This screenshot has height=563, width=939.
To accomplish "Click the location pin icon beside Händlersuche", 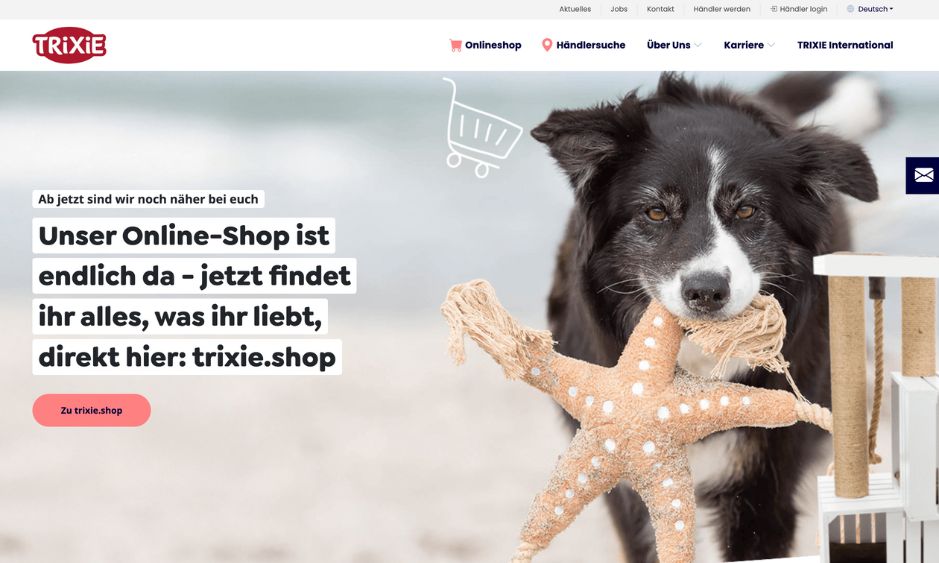I will click(547, 45).
